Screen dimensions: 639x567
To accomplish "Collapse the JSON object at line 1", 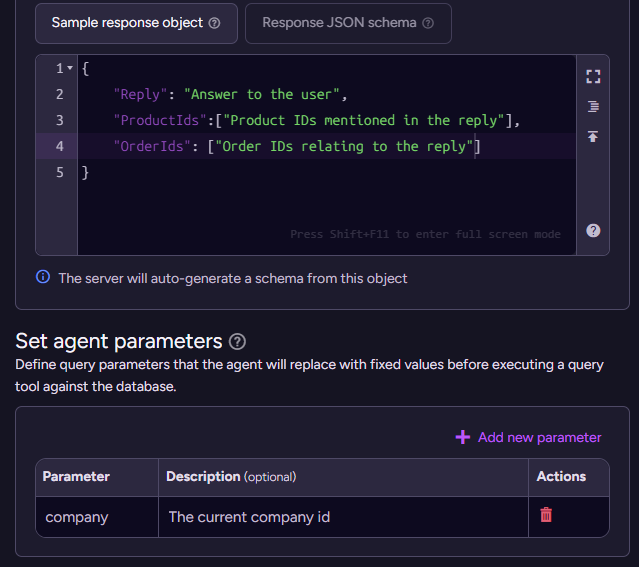I will coord(70,68).
